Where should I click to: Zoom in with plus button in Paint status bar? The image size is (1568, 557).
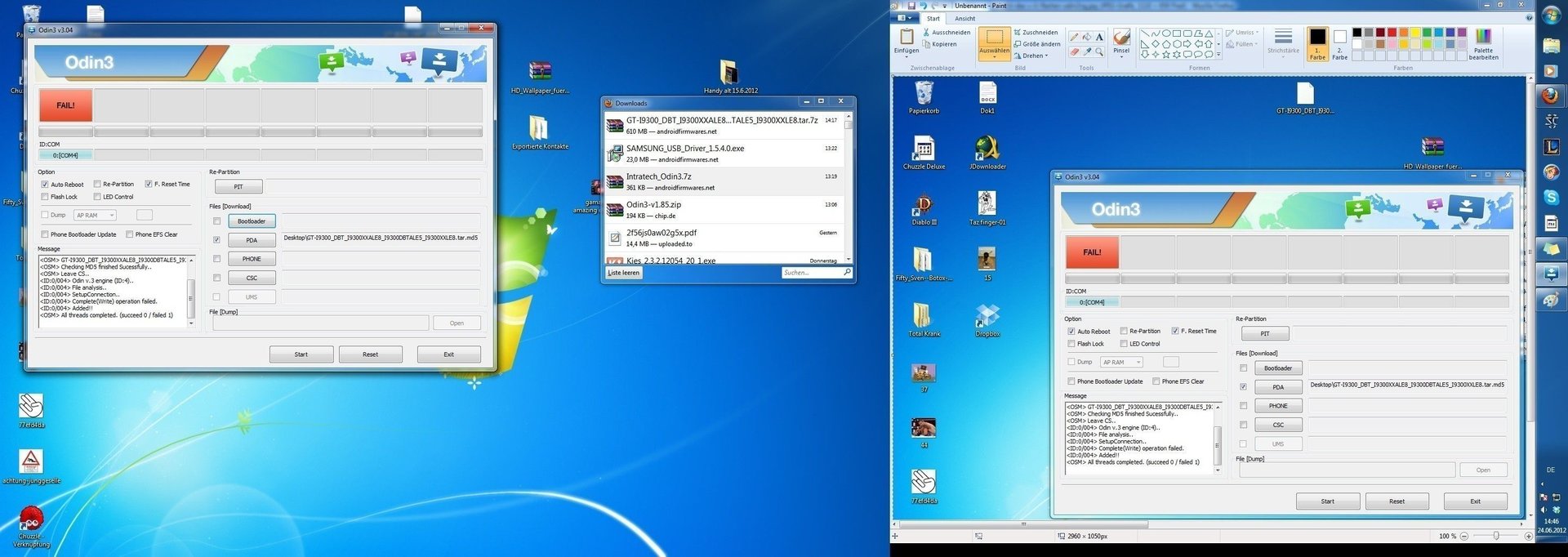pyautogui.click(x=1528, y=536)
